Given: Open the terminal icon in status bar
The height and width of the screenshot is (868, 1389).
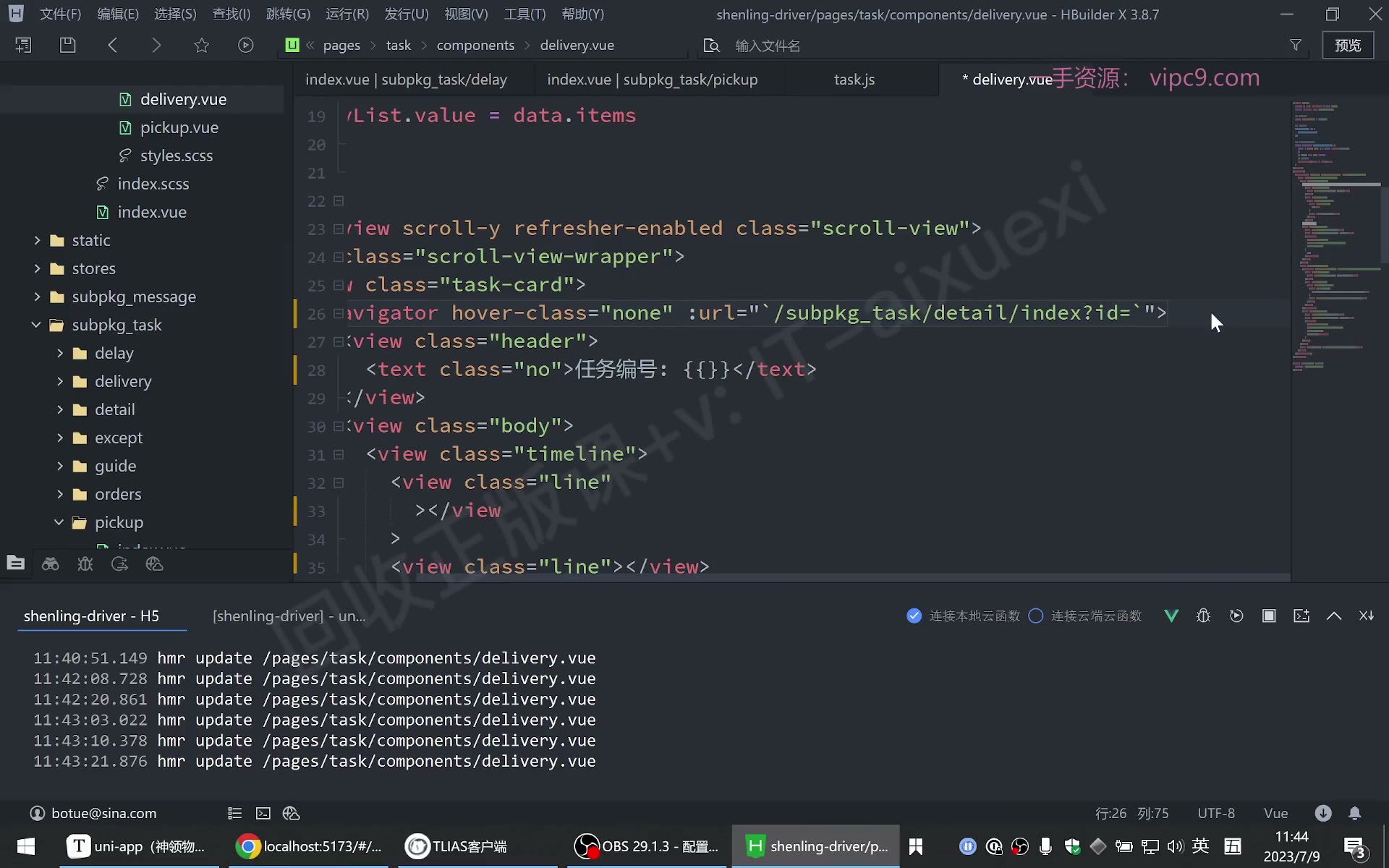Looking at the screenshot, I should (x=263, y=813).
